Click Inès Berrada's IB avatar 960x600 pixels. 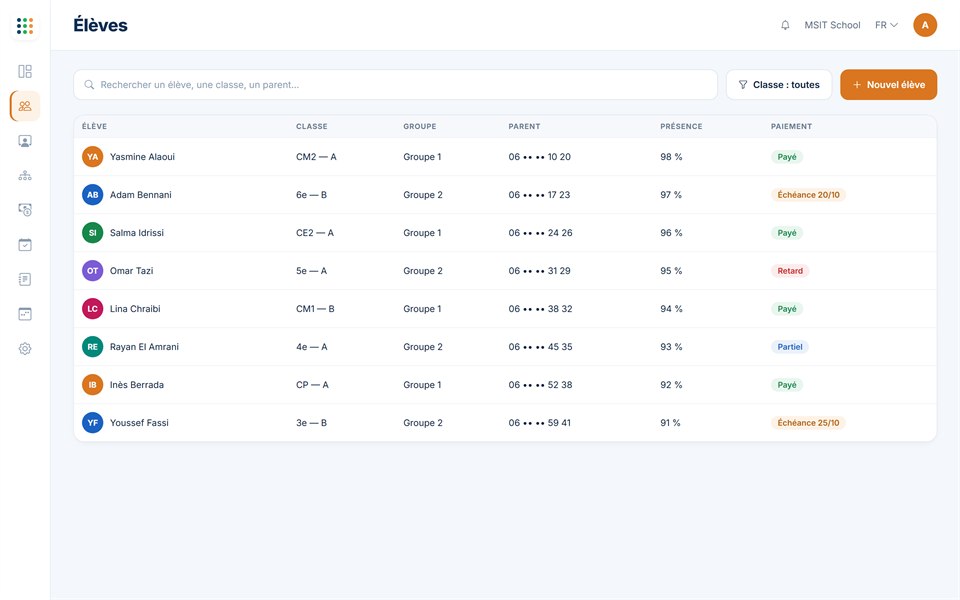pyautogui.click(x=92, y=384)
